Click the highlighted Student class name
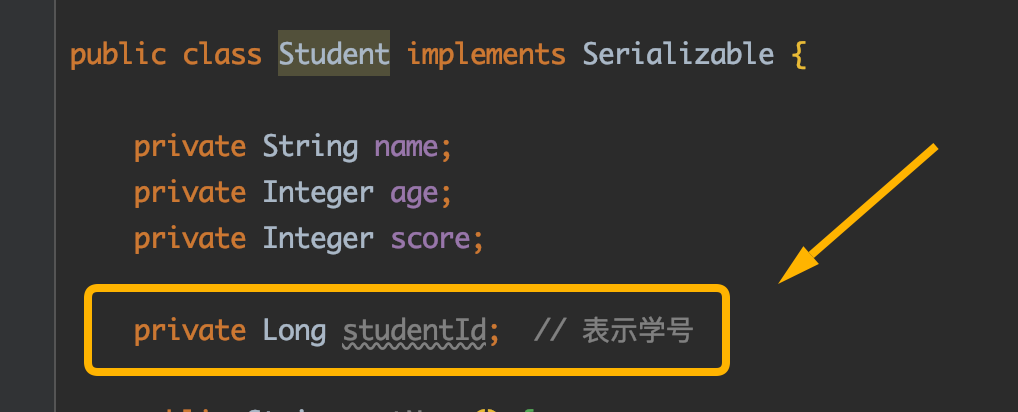Viewport: 1018px width, 412px height. pyautogui.click(x=334, y=54)
